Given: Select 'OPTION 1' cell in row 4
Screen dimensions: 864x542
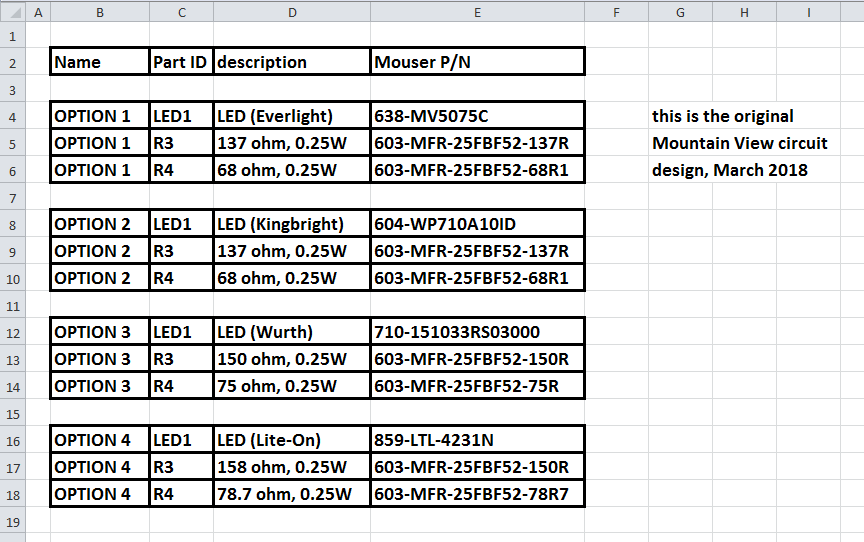Looking at the screenshot, I should pyautogui.click(x=100, y=116).
